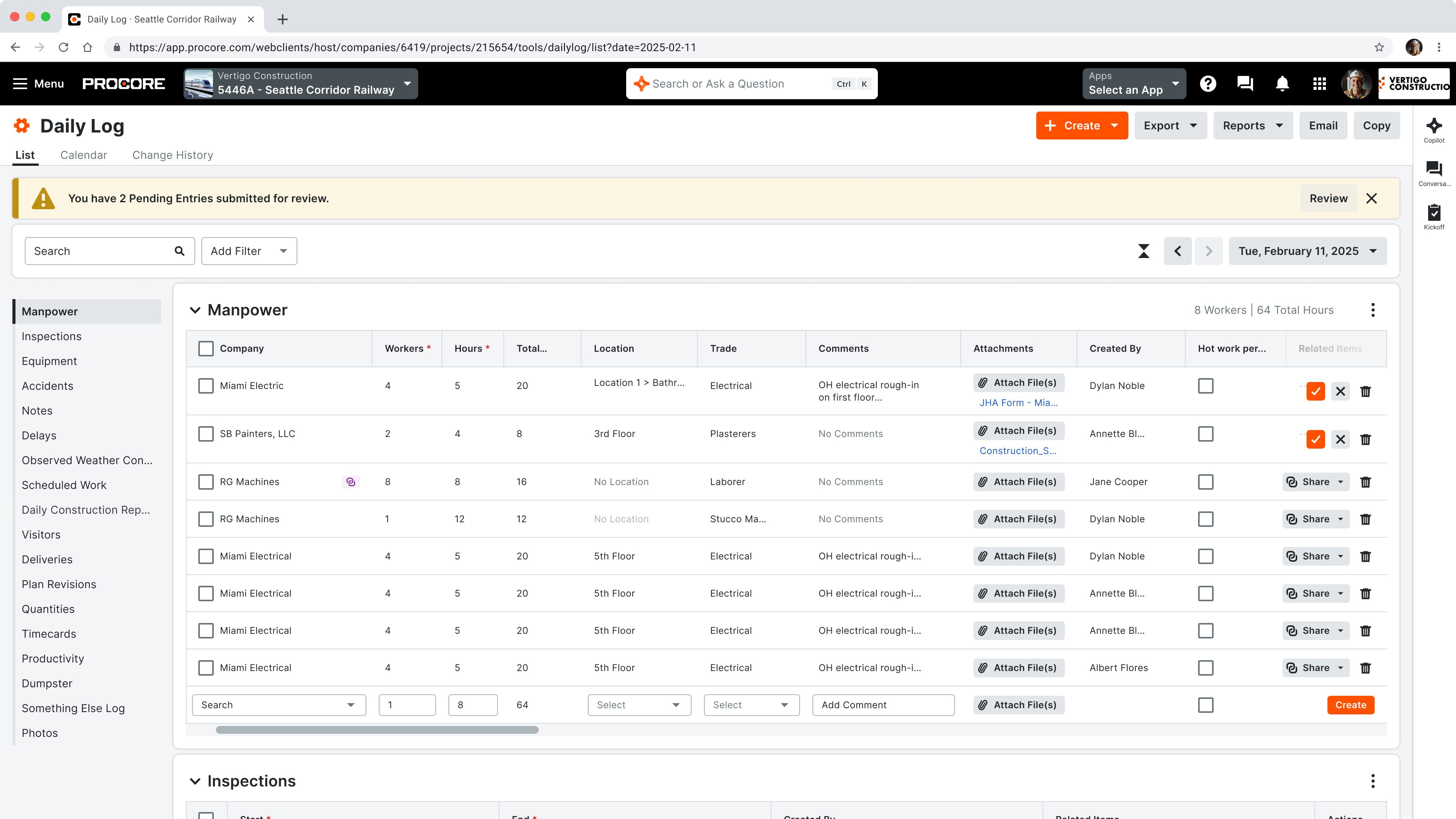Viewport: 1456px width, 819px height.
Task: Select Inspections in the left sidebar
Action: click(52, 337)
